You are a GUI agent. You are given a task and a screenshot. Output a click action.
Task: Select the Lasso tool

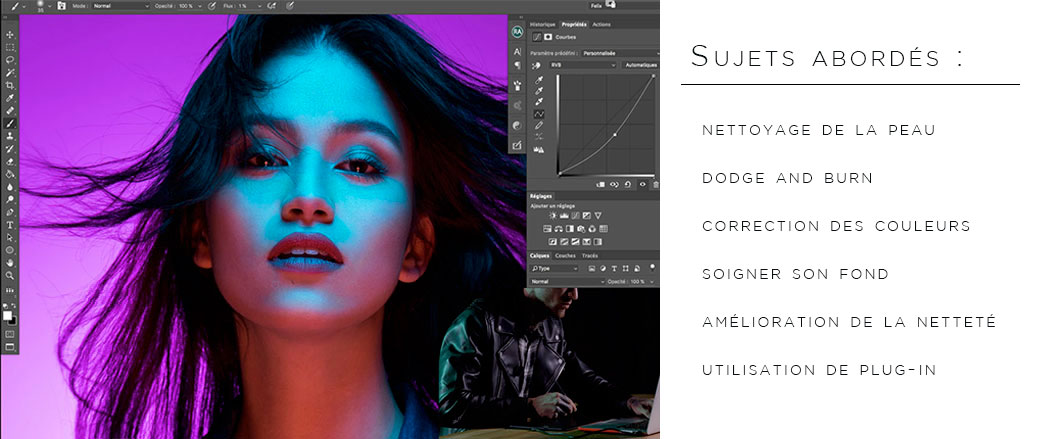[x=10, y=59]
